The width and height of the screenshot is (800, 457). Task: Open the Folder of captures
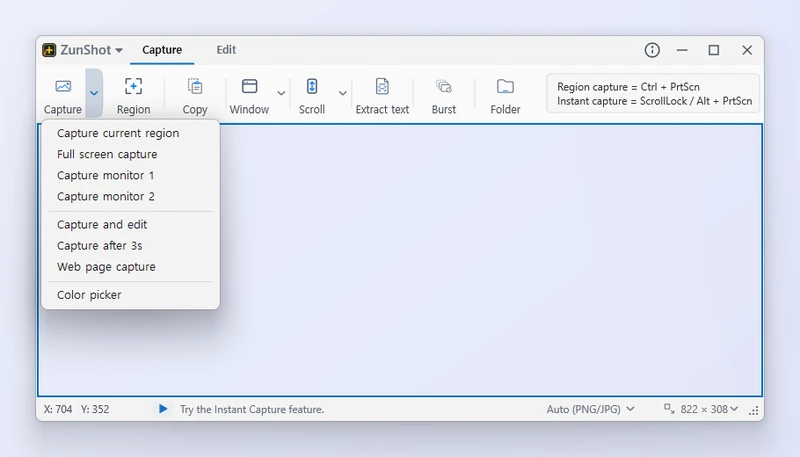pos(505,95)
